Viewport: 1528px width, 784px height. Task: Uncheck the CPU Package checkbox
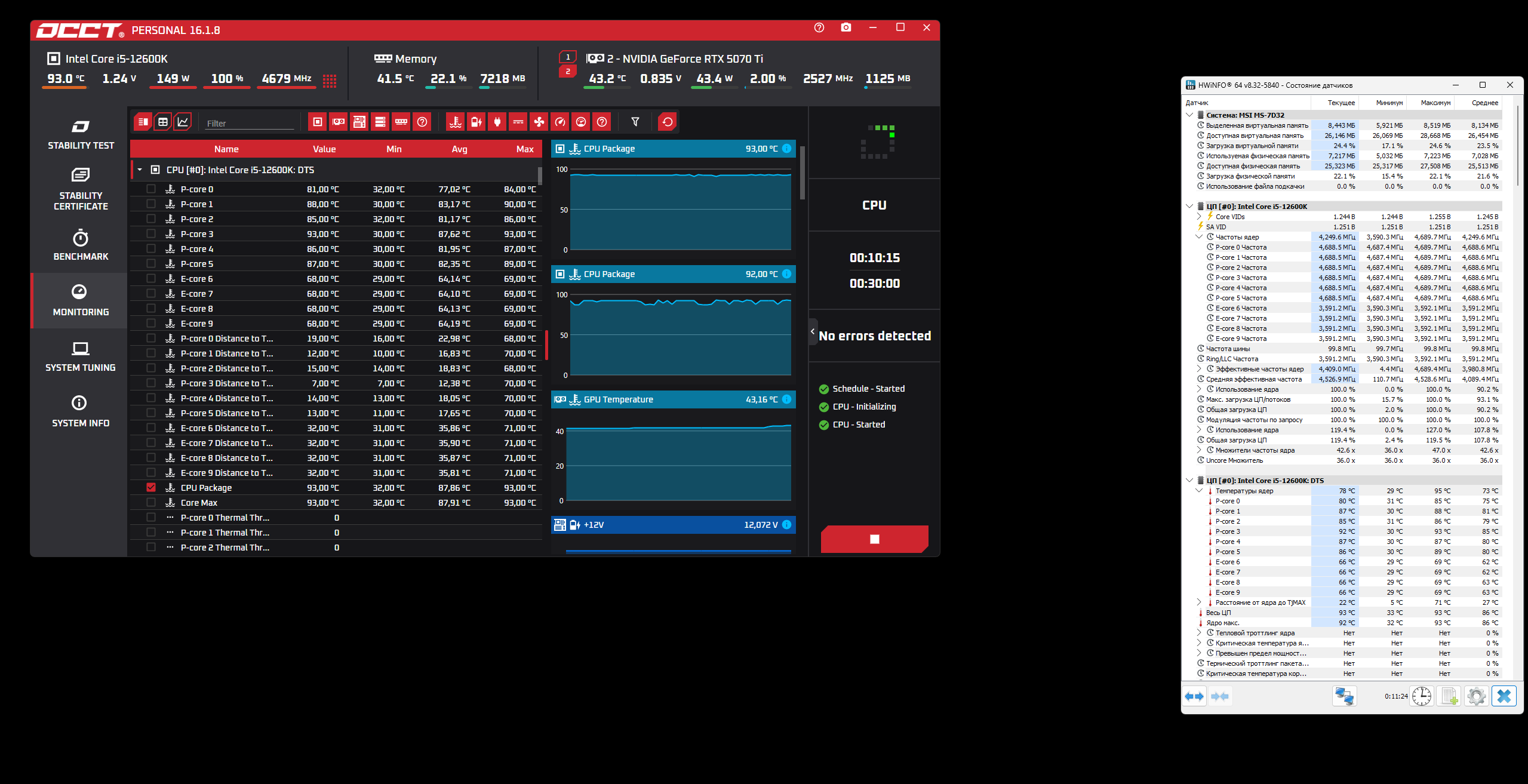(151, 487)
